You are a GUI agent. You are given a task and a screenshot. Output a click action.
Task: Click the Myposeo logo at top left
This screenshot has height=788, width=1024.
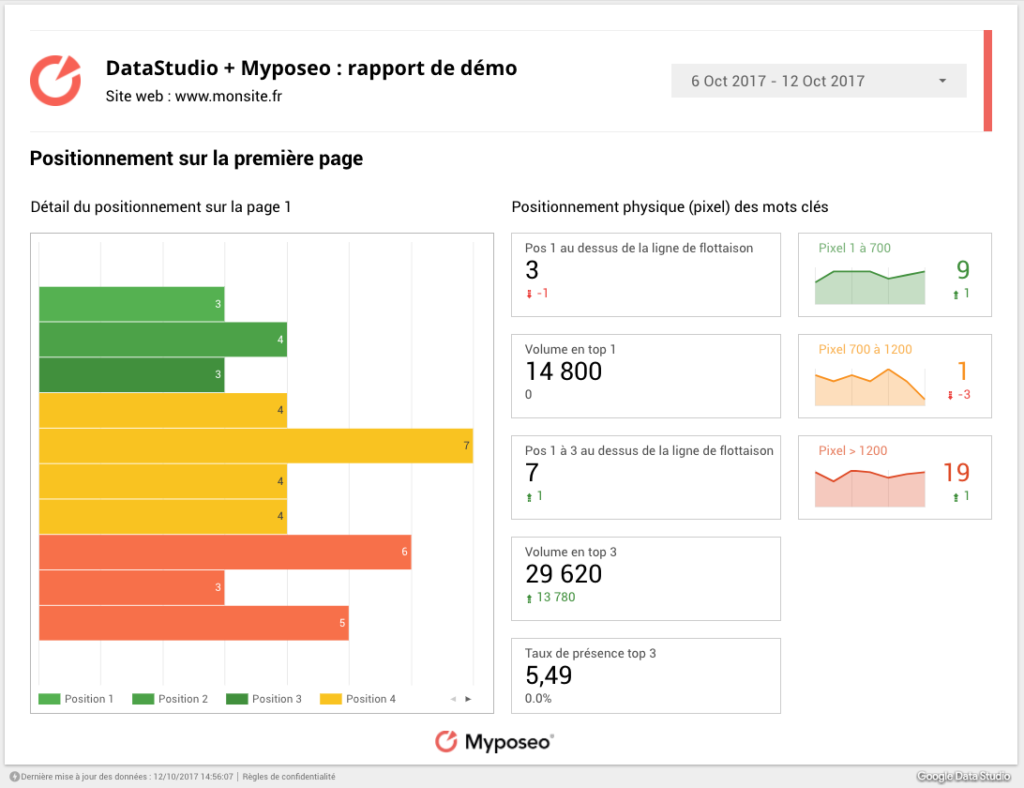pos(56,80)
